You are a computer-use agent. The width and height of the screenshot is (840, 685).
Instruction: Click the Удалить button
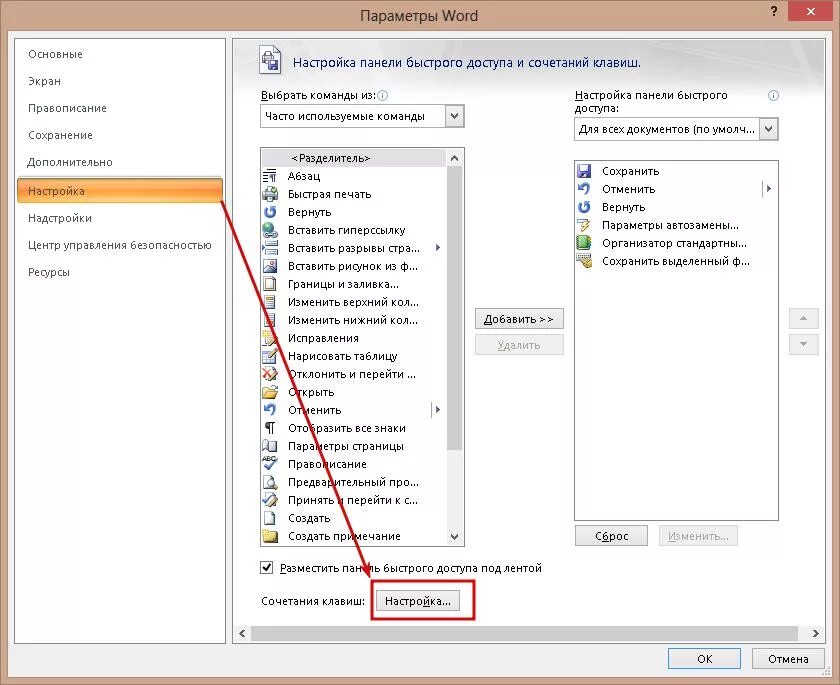click(x=519, y=345)
